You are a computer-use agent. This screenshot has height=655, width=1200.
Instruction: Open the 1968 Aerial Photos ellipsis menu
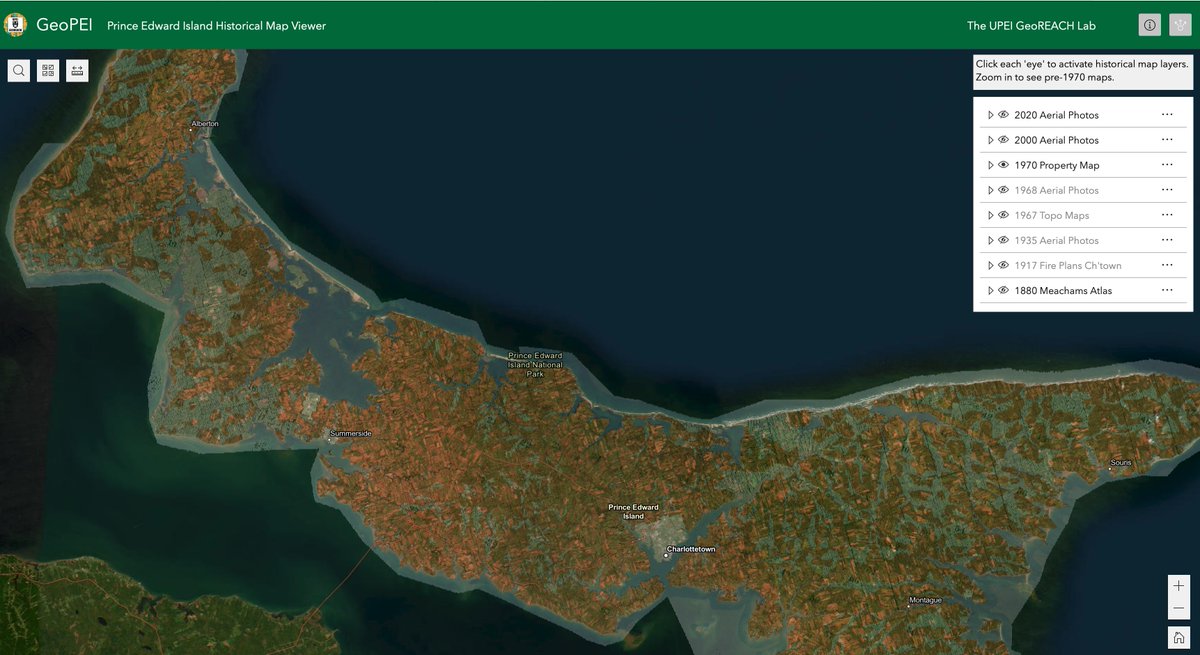[1167, 189]
